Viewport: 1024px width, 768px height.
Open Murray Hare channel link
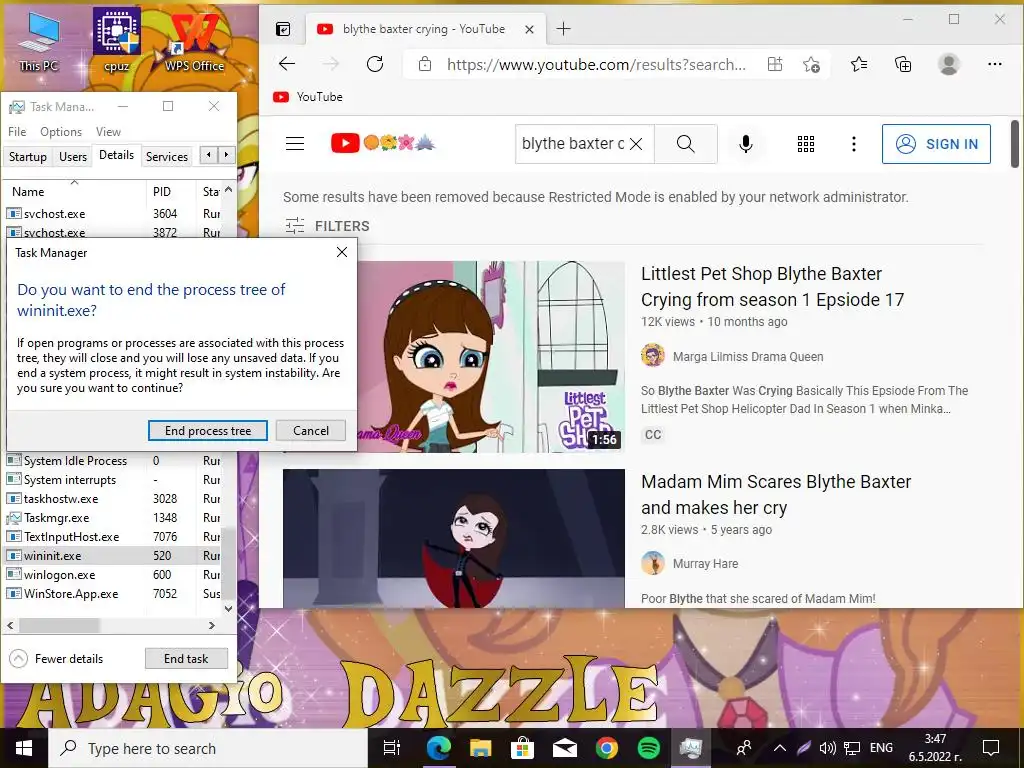coord(705,564)
